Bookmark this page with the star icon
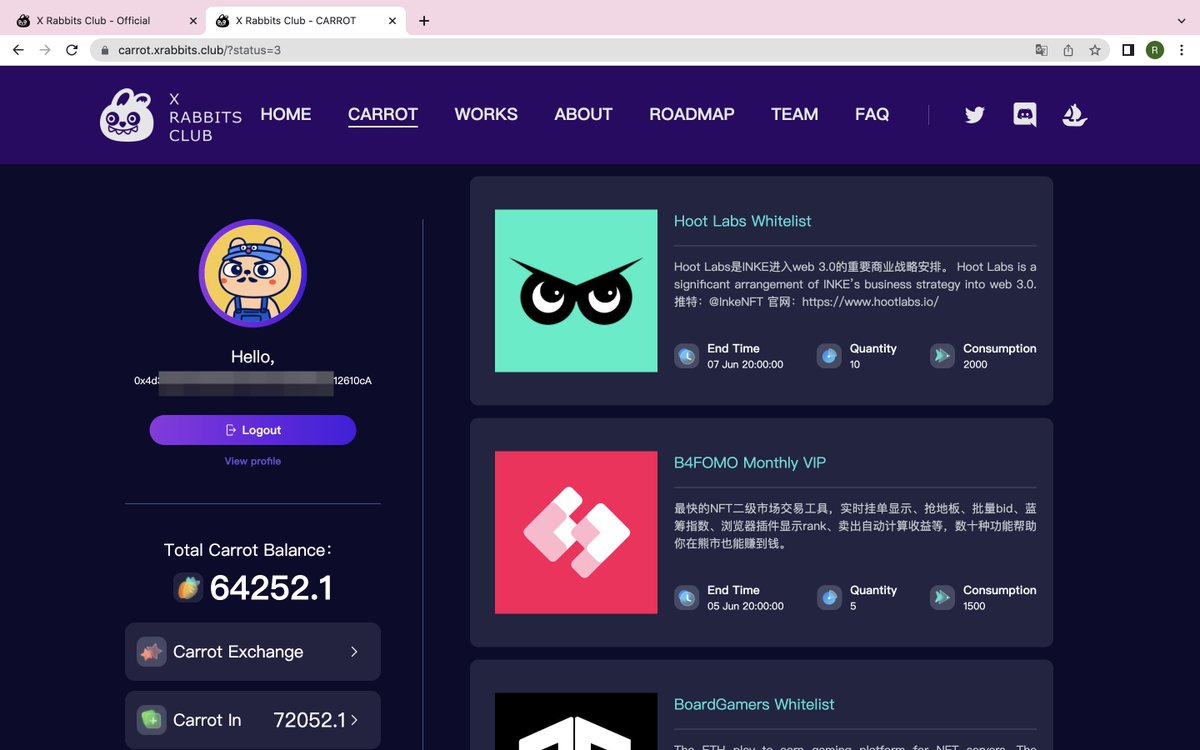Viewport: 1200px width, 750px height. coord(1095,50)
